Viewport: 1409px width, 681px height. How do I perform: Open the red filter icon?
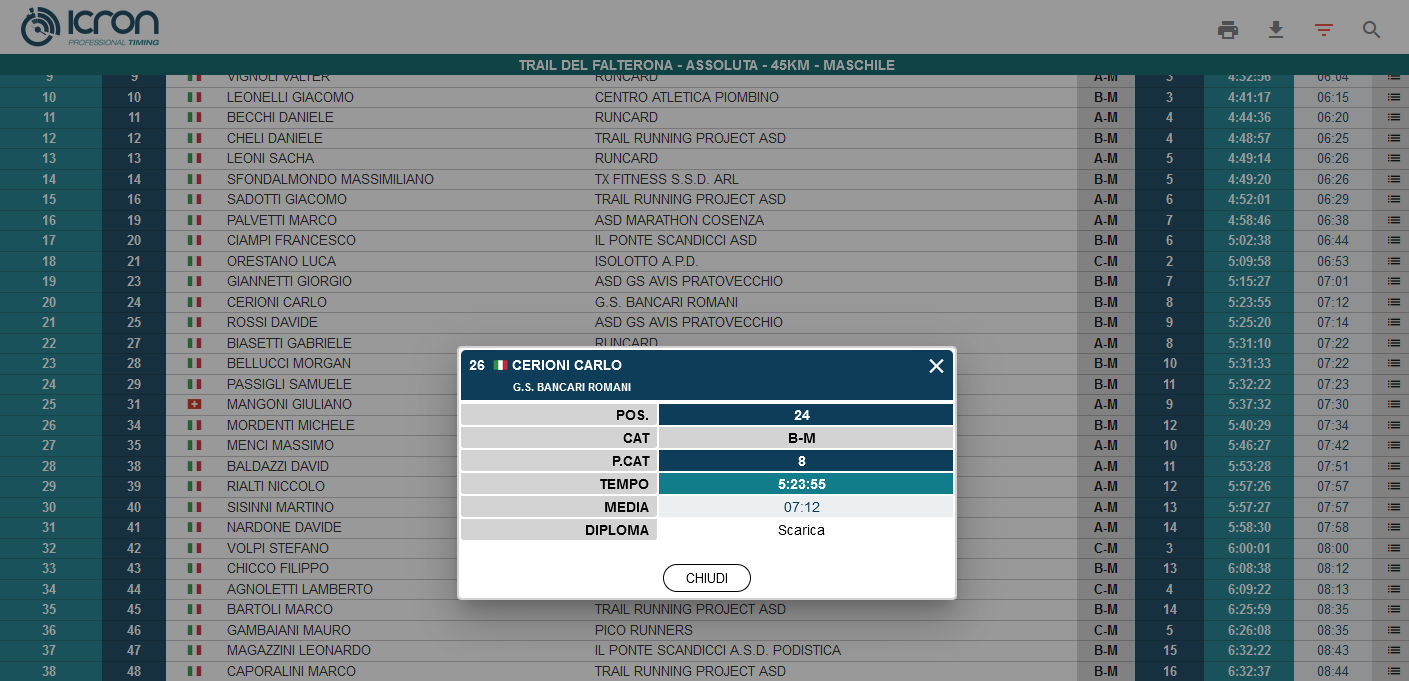(x=1324, y=30)
